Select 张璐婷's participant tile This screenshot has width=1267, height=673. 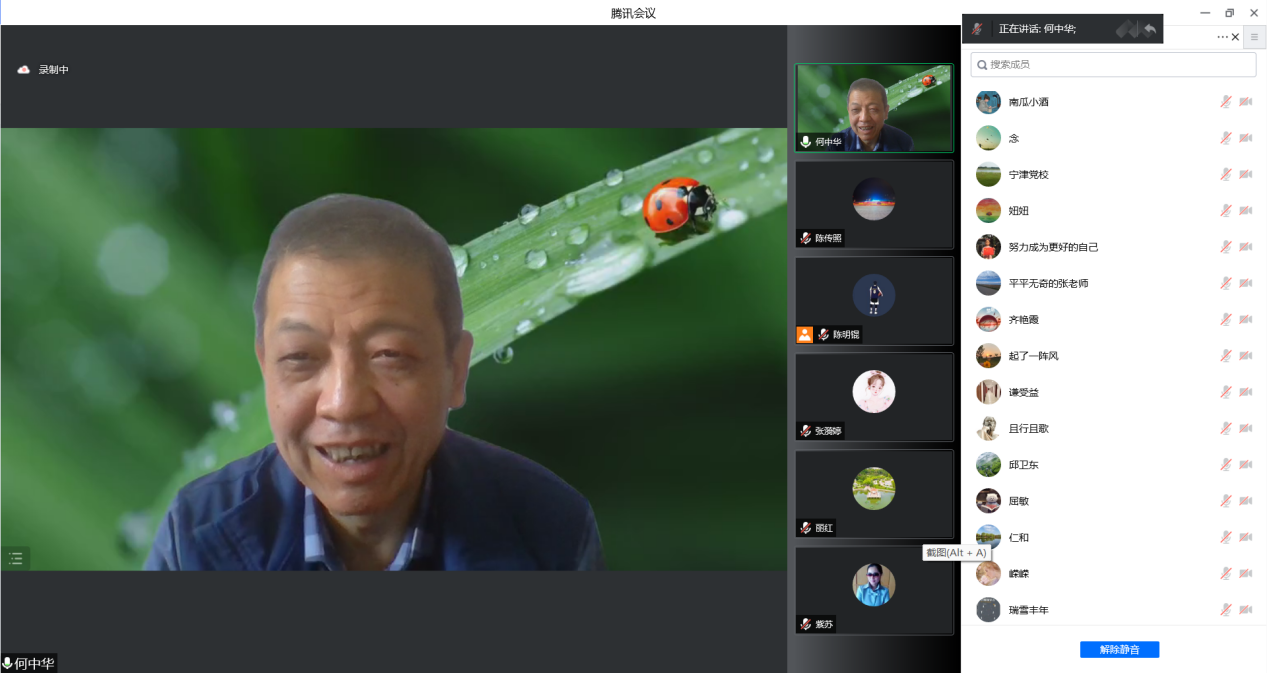(x=874, y=397)
